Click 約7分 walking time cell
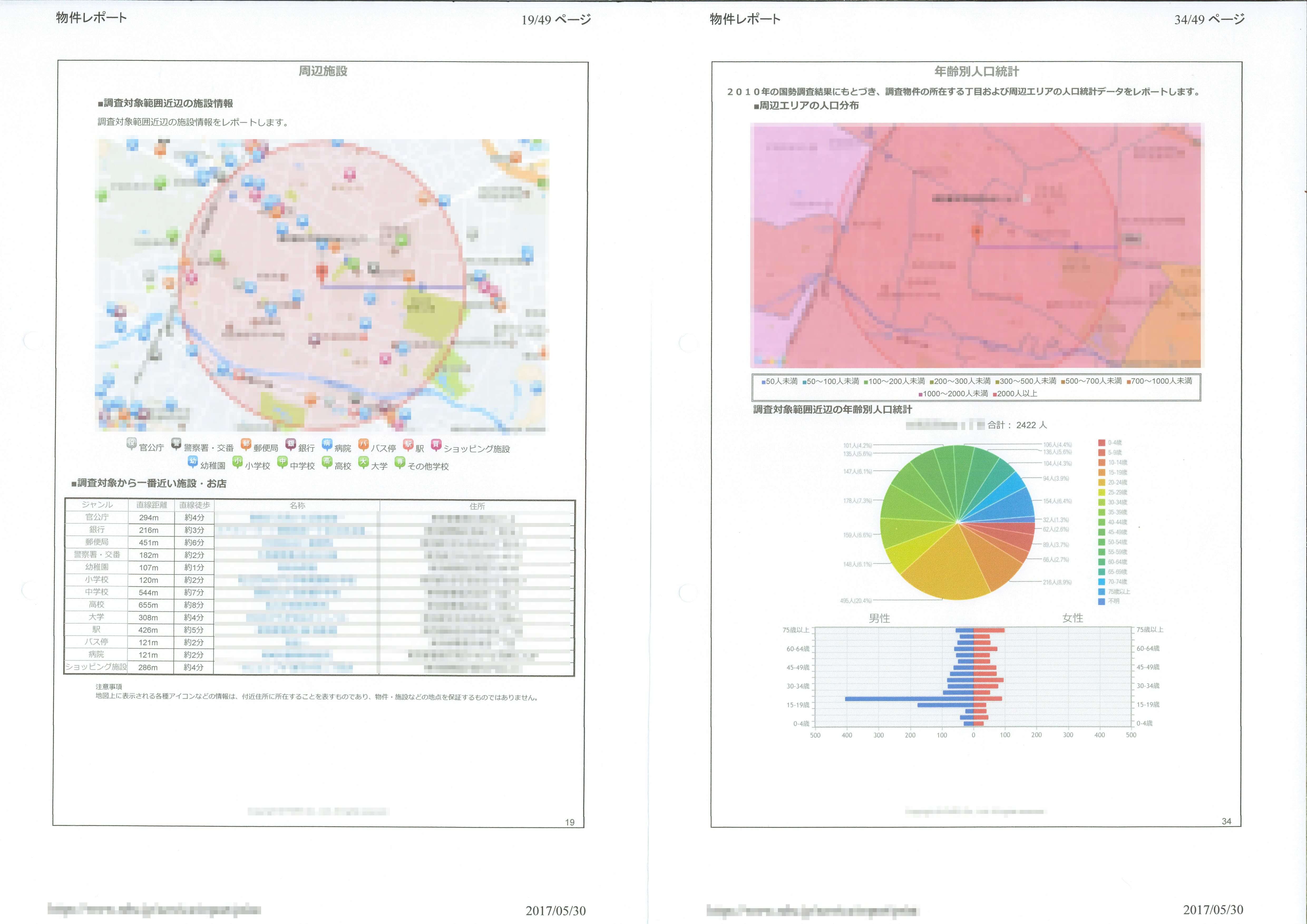Viewport: 1307px width, 924px height. coord(194,593)
